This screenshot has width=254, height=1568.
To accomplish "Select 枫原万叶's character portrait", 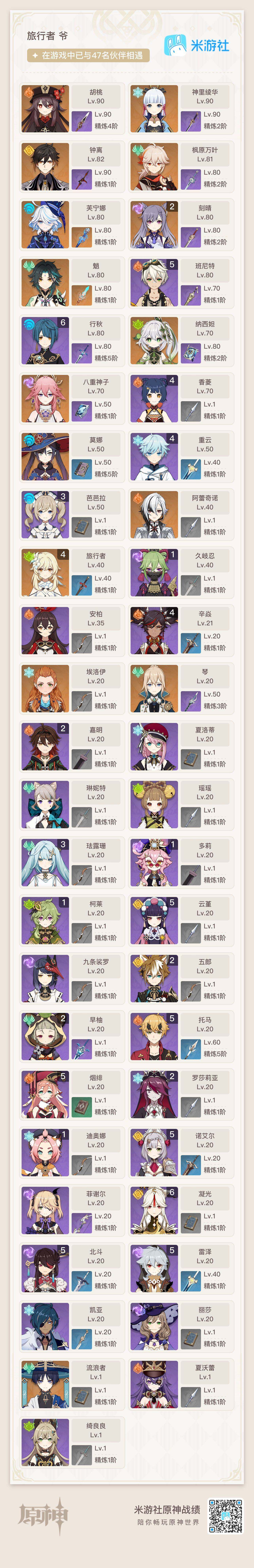I will point(154,167).
